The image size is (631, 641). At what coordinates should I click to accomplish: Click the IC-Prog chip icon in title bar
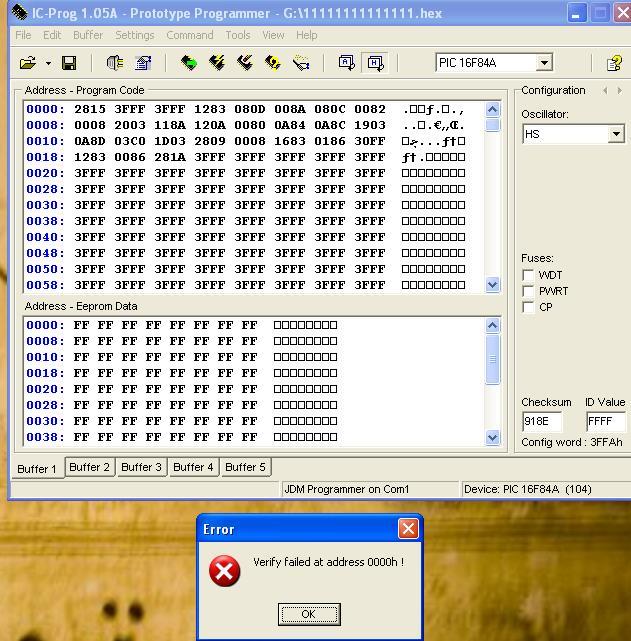click(20, 12)
